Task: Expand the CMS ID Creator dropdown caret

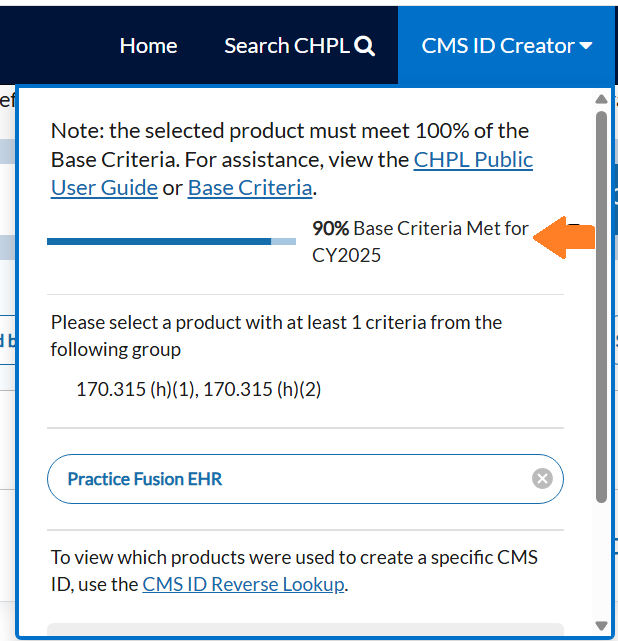Action: [586, 46]
